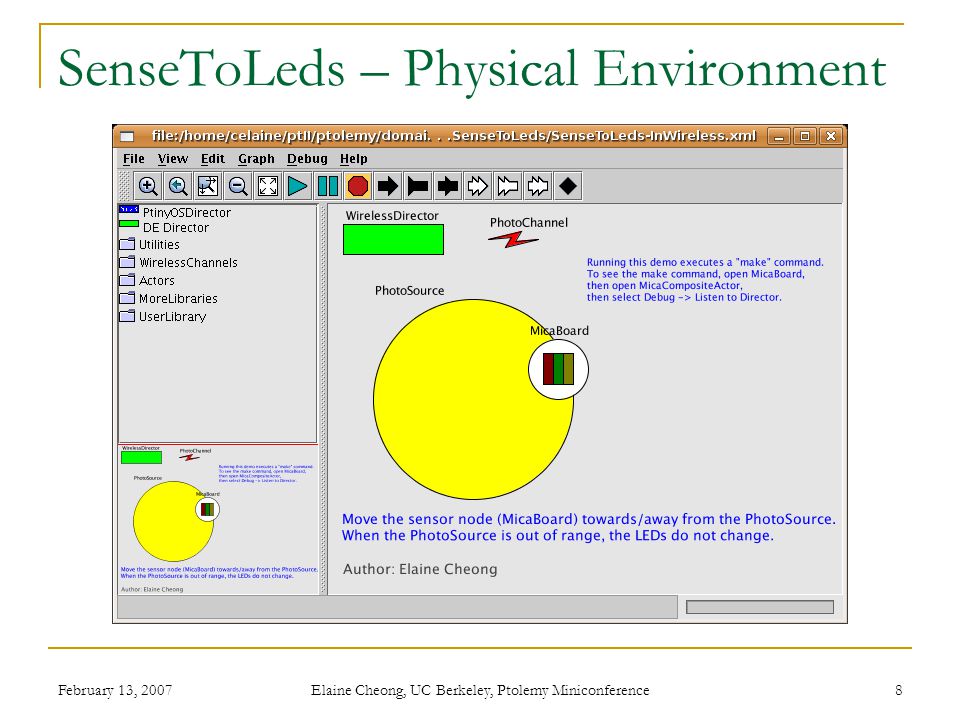Click the hollow flag-shaped multiport icon

pyautogui.click(x=508, y=186)
